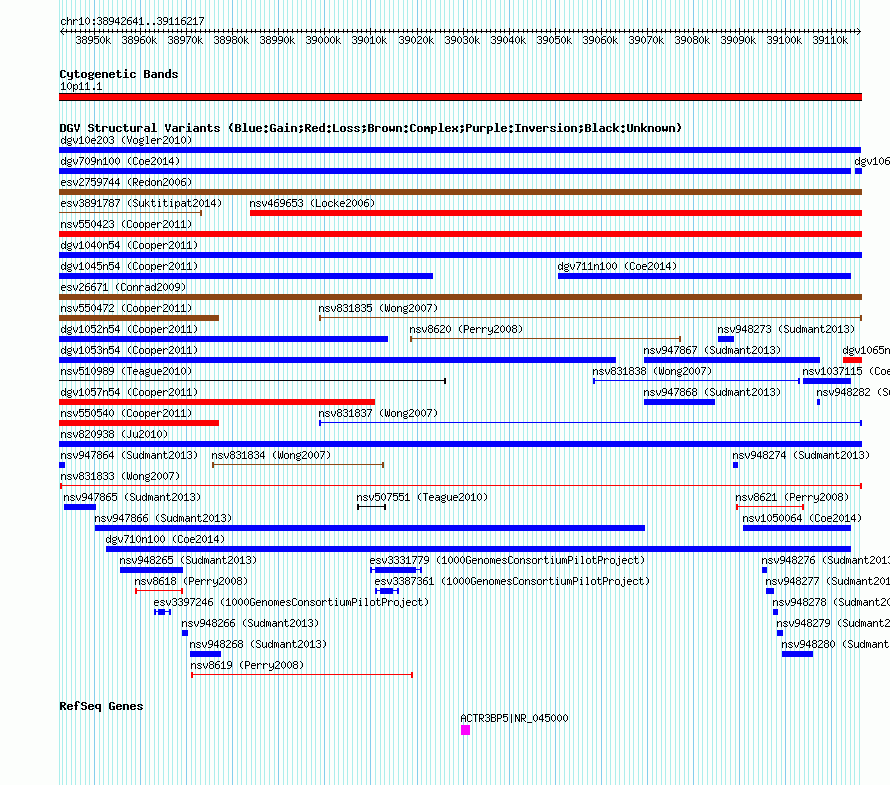Image resolution: width=890 pixels, height=785 pixels.
Task: Select nsv831837 (Wong2007) variant label
Action: tap(378, 413)
